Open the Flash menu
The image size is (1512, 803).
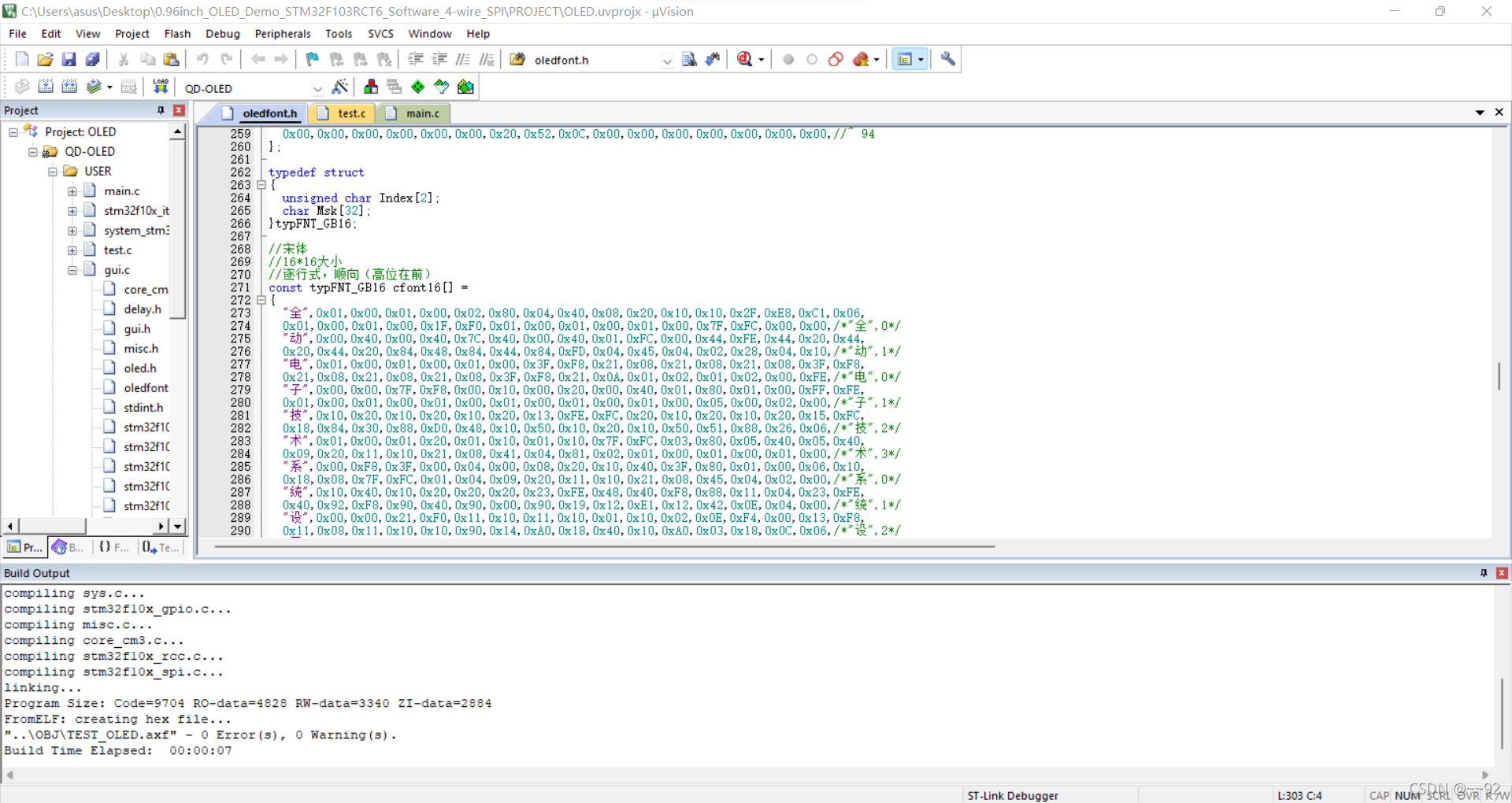pos(177,34)
